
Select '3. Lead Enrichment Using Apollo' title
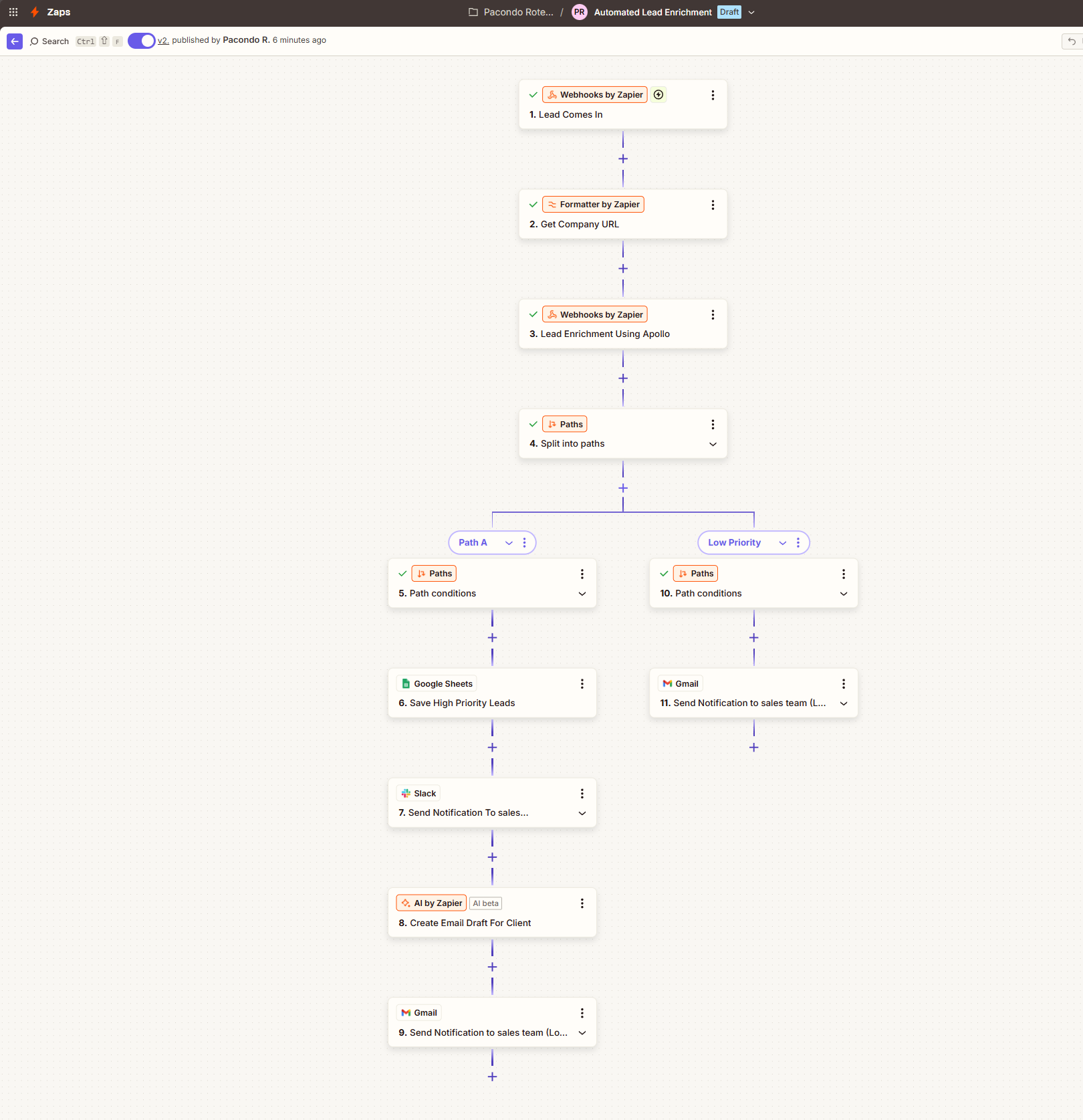click(600, 334)
